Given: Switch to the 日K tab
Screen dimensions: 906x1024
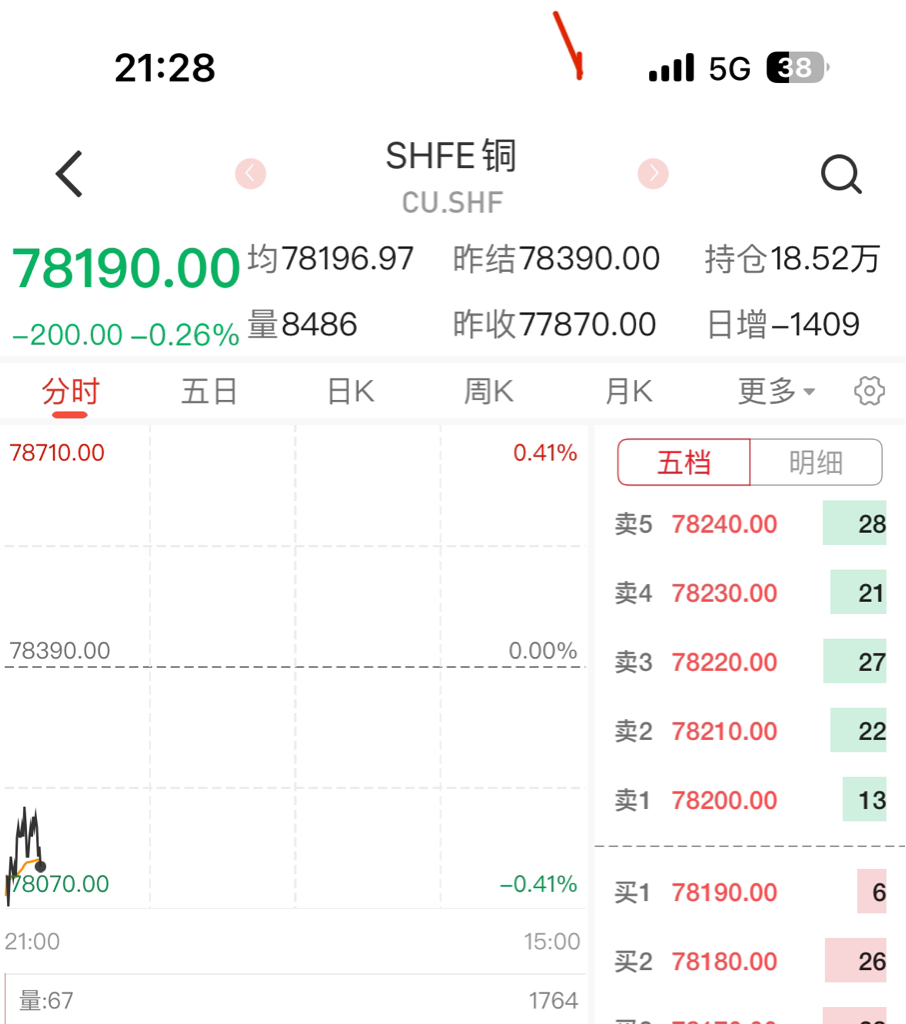Looking at the screenshot, I should click(x=351, y=392).
